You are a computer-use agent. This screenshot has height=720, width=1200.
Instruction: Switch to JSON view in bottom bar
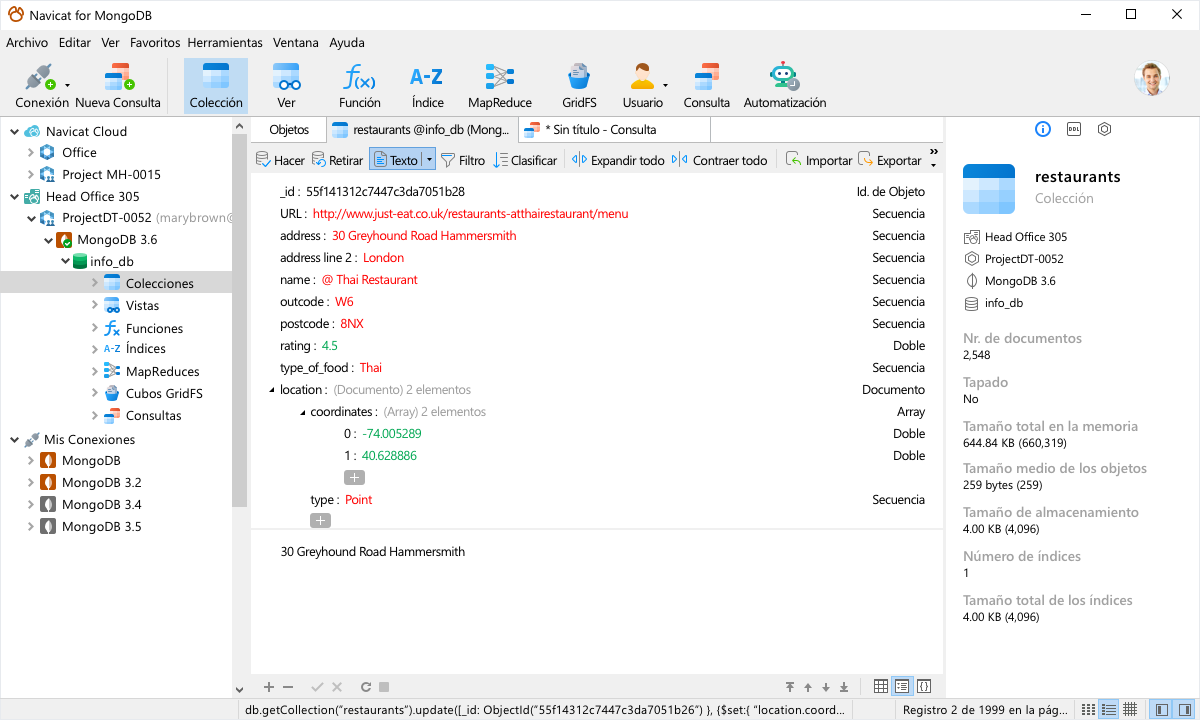[x=924, y=687]
